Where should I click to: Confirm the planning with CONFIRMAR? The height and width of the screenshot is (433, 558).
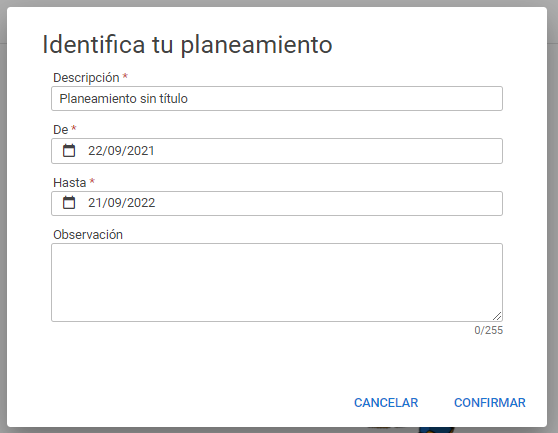(x=490, y=403)
